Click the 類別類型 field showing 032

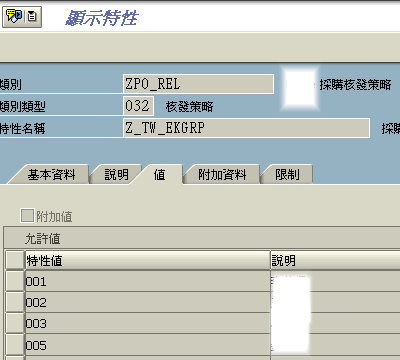(138, 106)
